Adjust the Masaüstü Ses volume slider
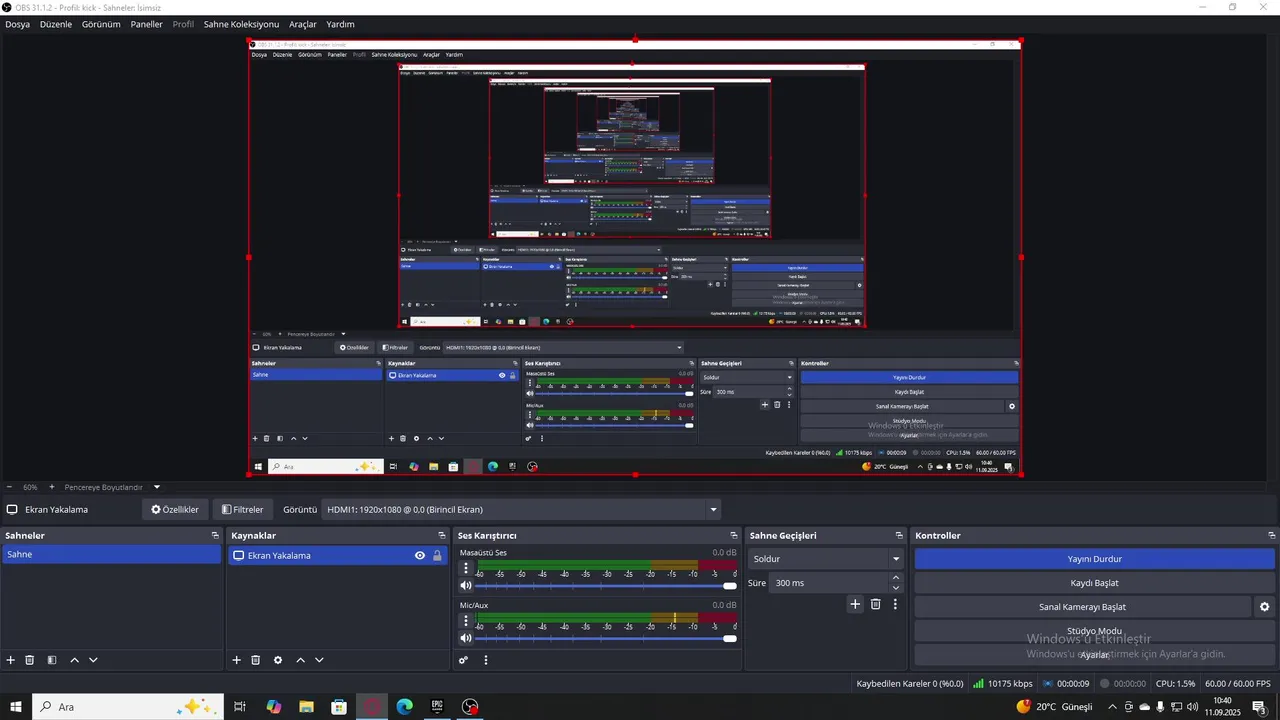 click(x=606, y=586)
